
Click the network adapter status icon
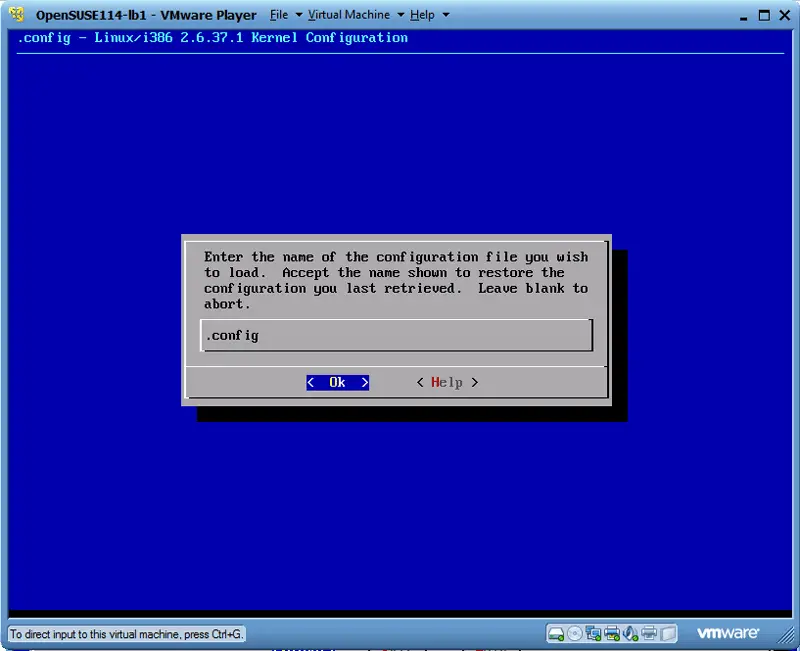(593, 633)
